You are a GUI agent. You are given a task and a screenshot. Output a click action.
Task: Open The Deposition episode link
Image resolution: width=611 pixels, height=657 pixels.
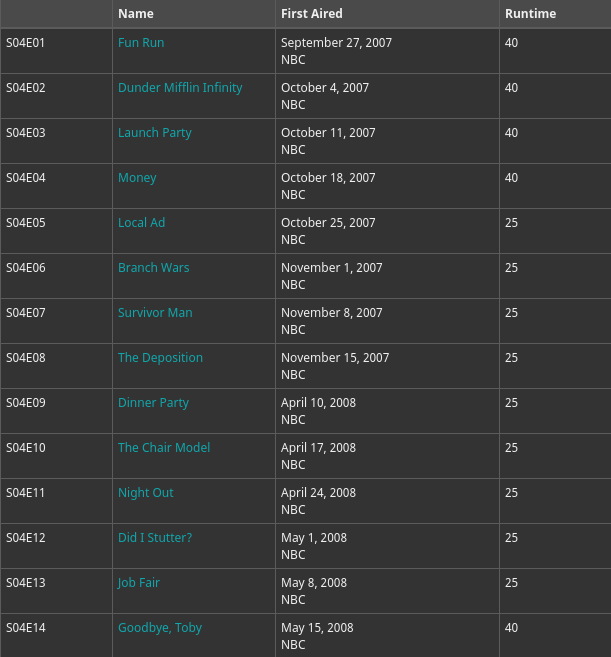160,358
